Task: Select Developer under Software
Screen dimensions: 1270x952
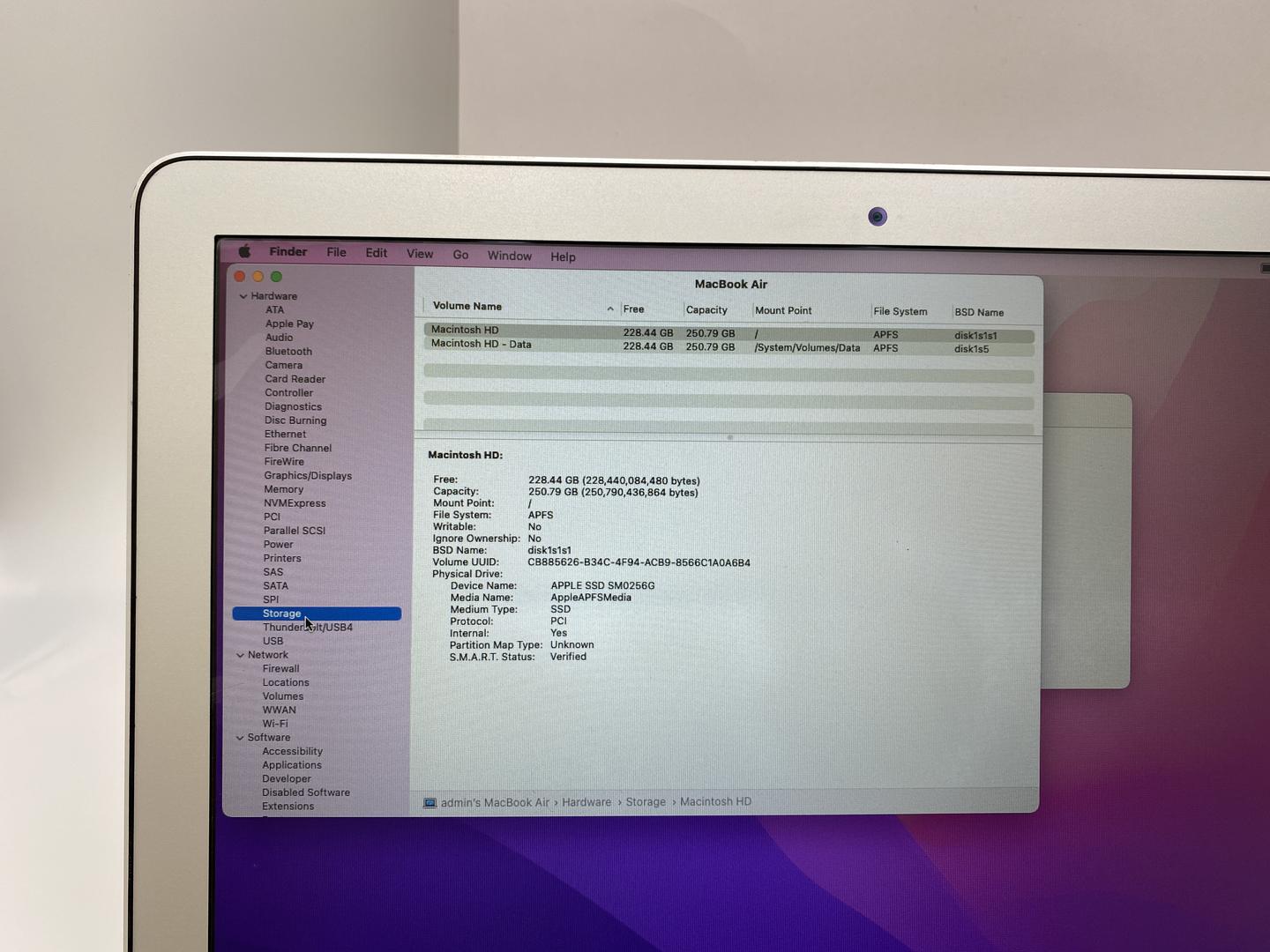Action: tap(286, 779)
